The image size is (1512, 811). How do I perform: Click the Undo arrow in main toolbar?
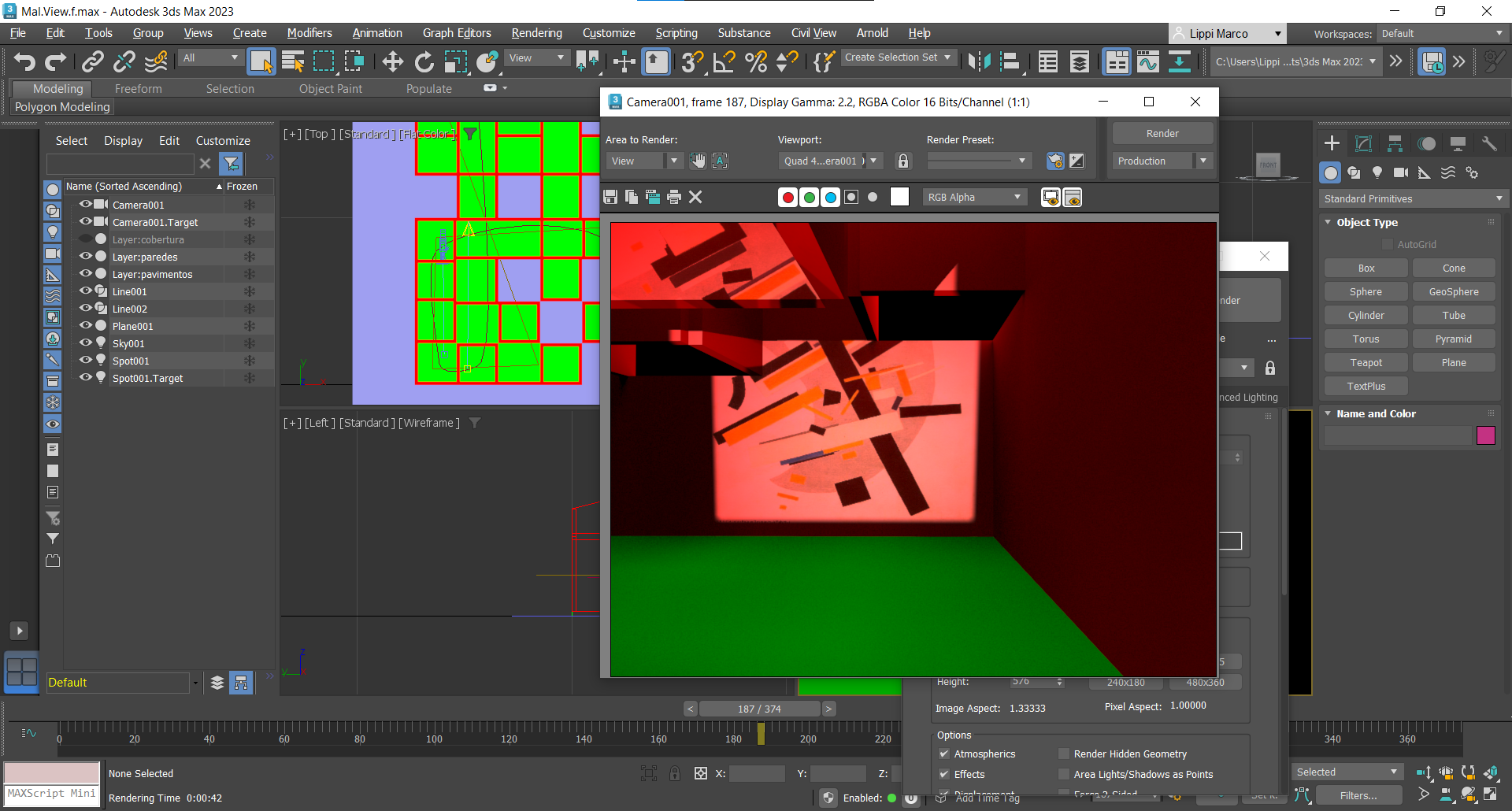pyautogui.click(x=24, y=61)
